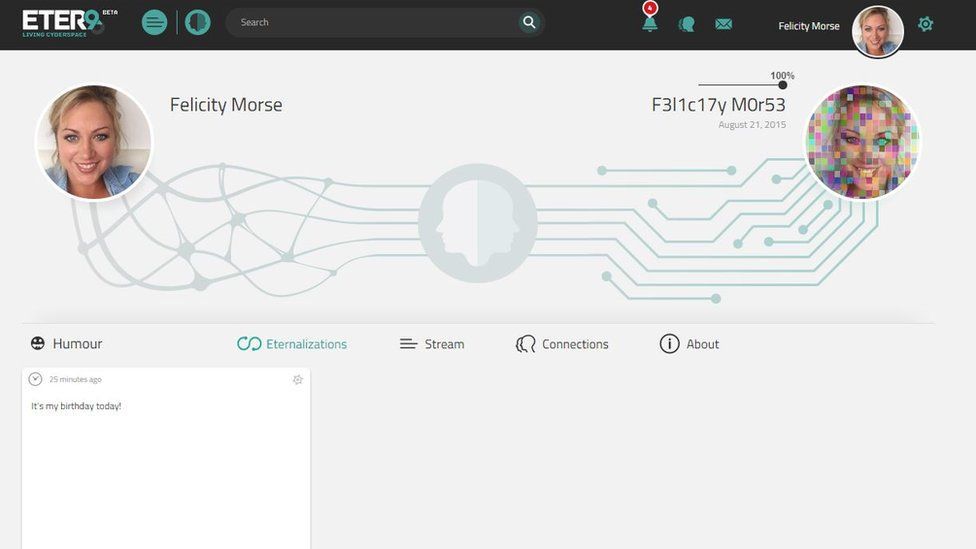
Task: Open the settings gear in header
Action: point(926,24)
